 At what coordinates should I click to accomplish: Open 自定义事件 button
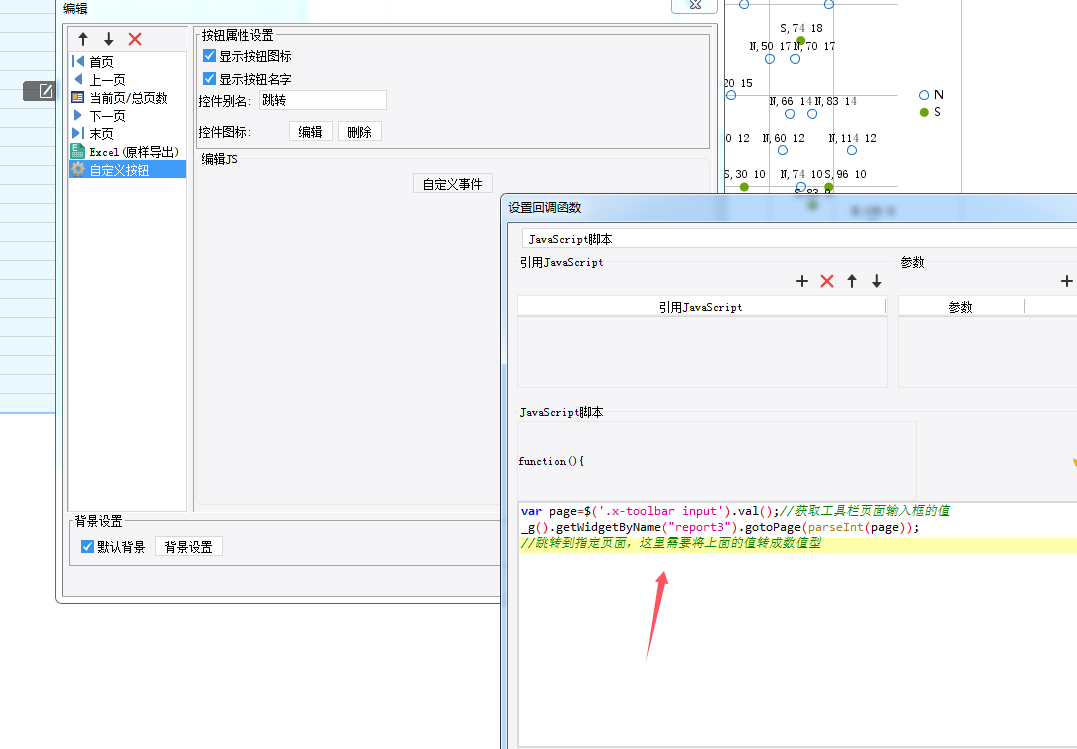(x=453, y=183)
